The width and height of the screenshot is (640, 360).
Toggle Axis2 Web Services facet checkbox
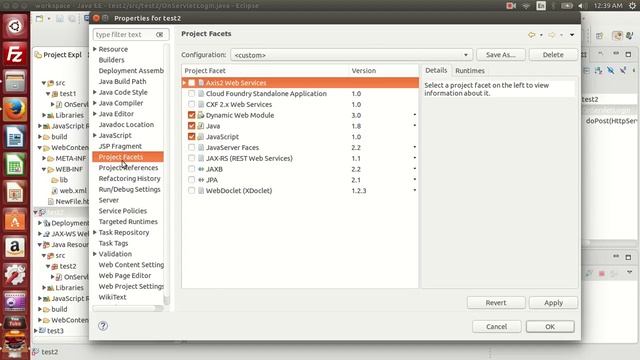[191, 83]
